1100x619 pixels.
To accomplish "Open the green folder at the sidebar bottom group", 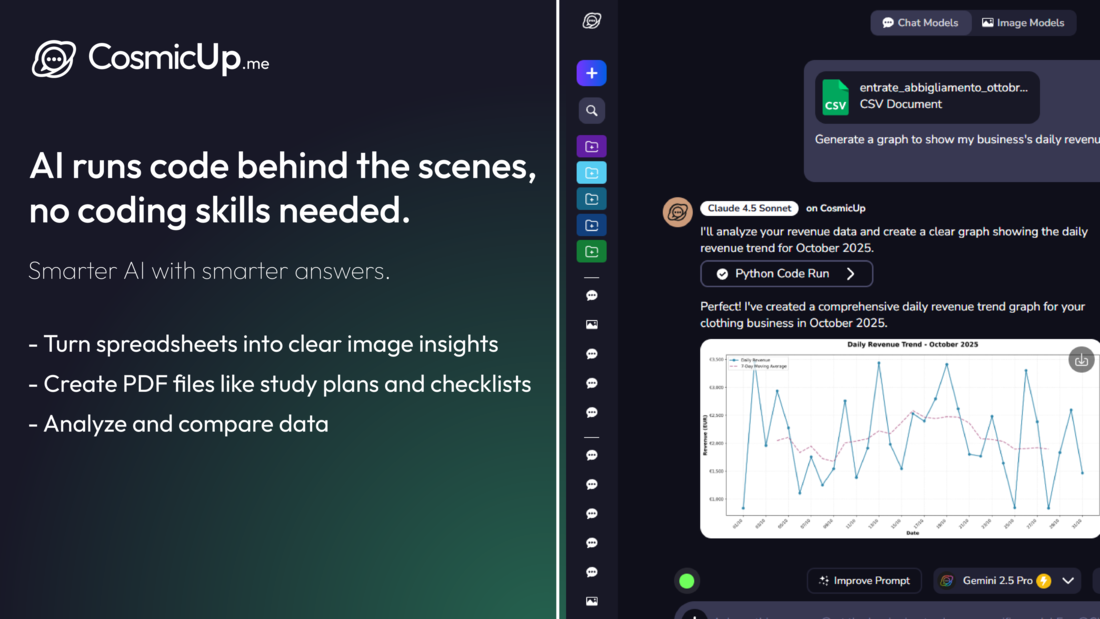I will point(591,251).
